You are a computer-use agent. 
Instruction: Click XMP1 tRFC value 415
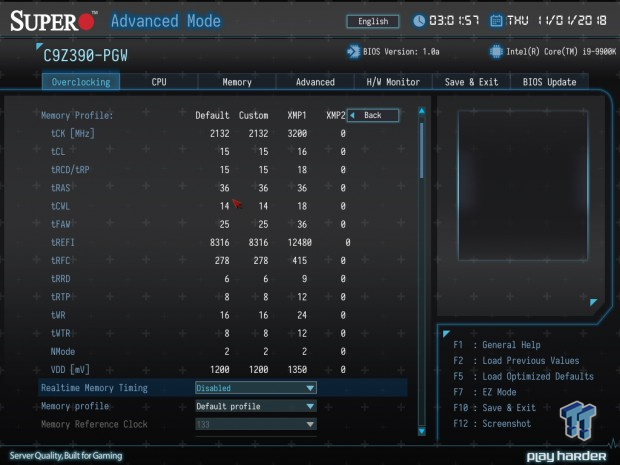pyautogui.click(x=299, y=261)
